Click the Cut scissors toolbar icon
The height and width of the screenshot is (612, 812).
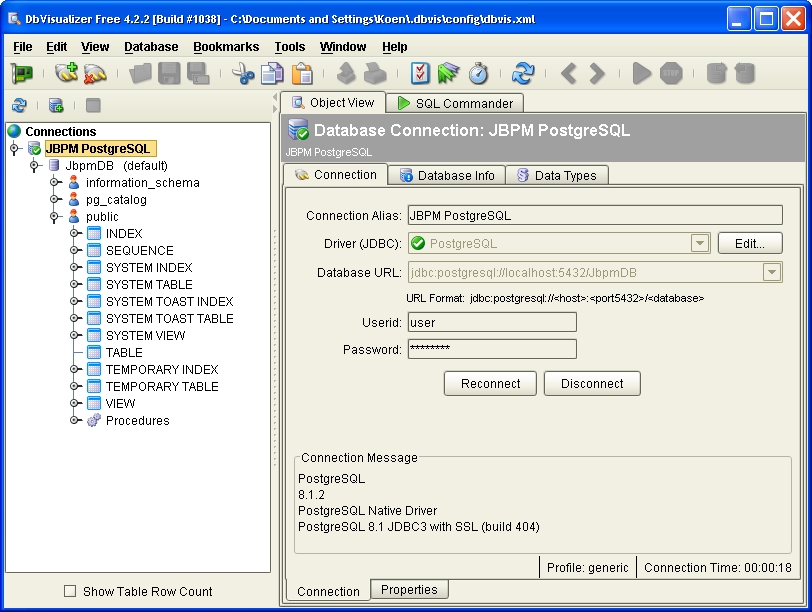click(241, 72)
